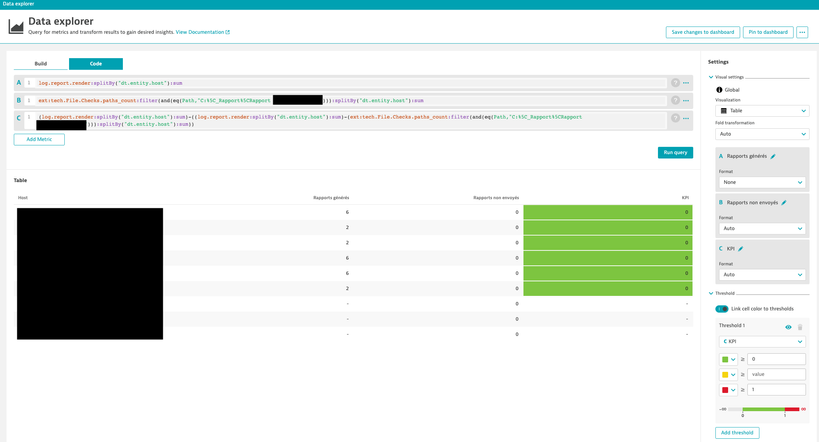
Task: Delete Threshold 1 with trash icon
Action: (800, 327)
